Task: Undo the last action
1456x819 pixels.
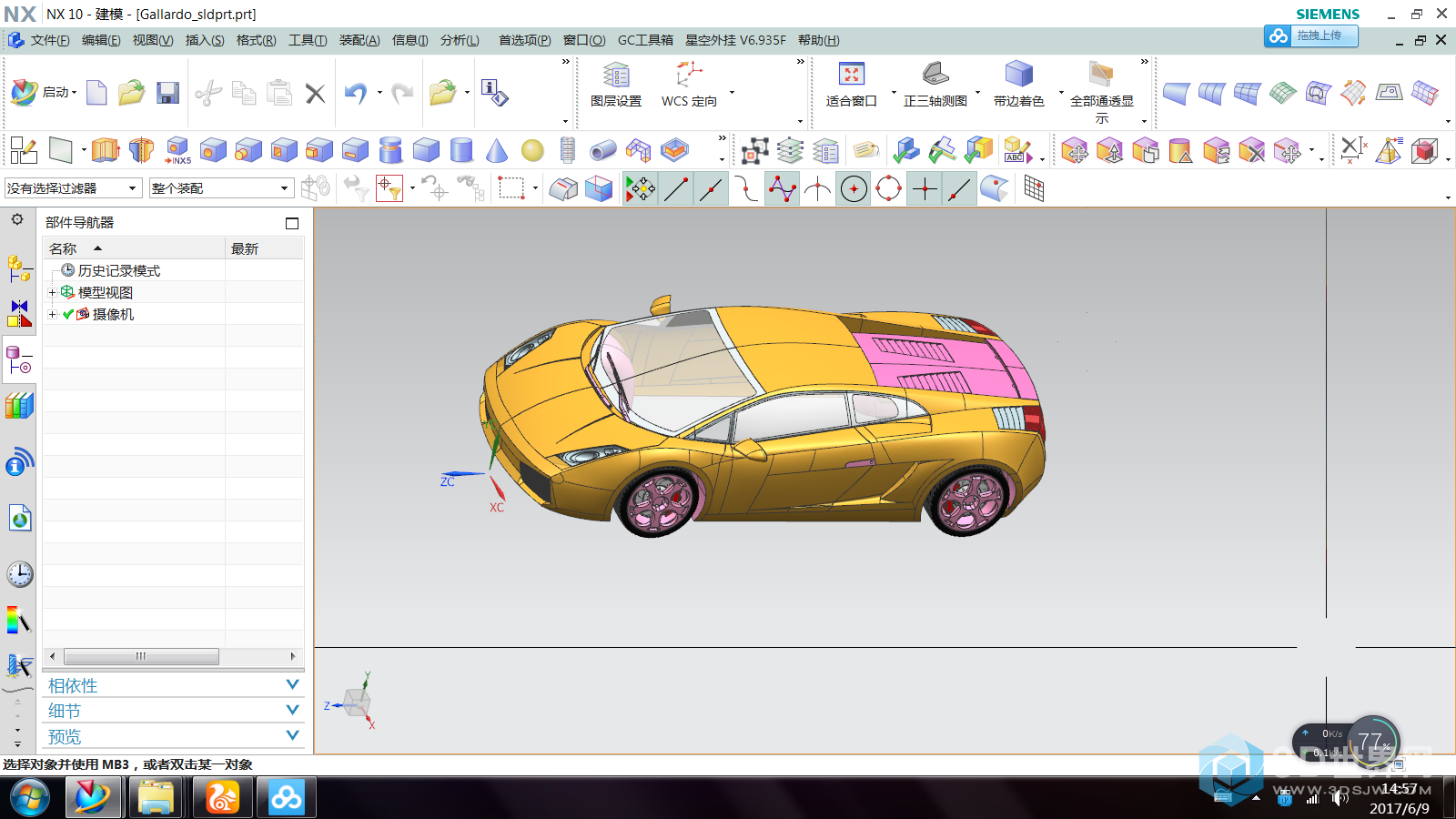Action: click(355, 93)
